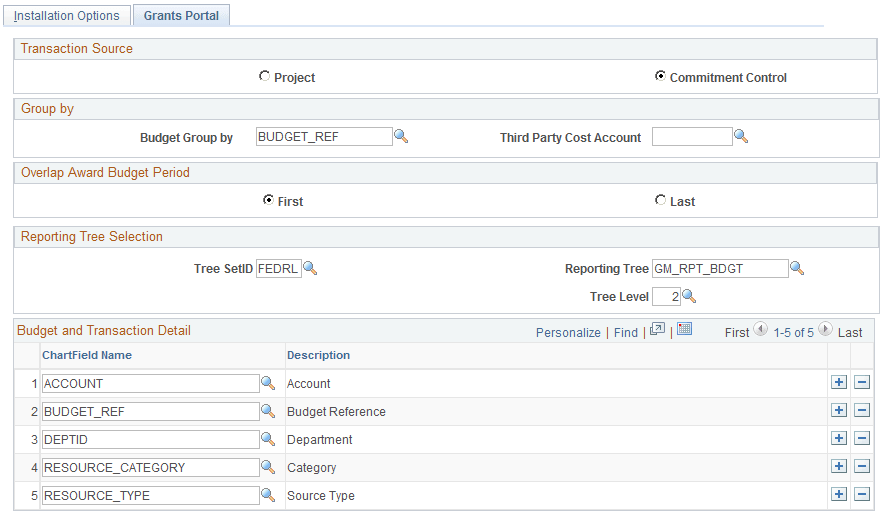880x516 pixels.
Task: Add a row after Department row
Action: [x=839, y=439]
